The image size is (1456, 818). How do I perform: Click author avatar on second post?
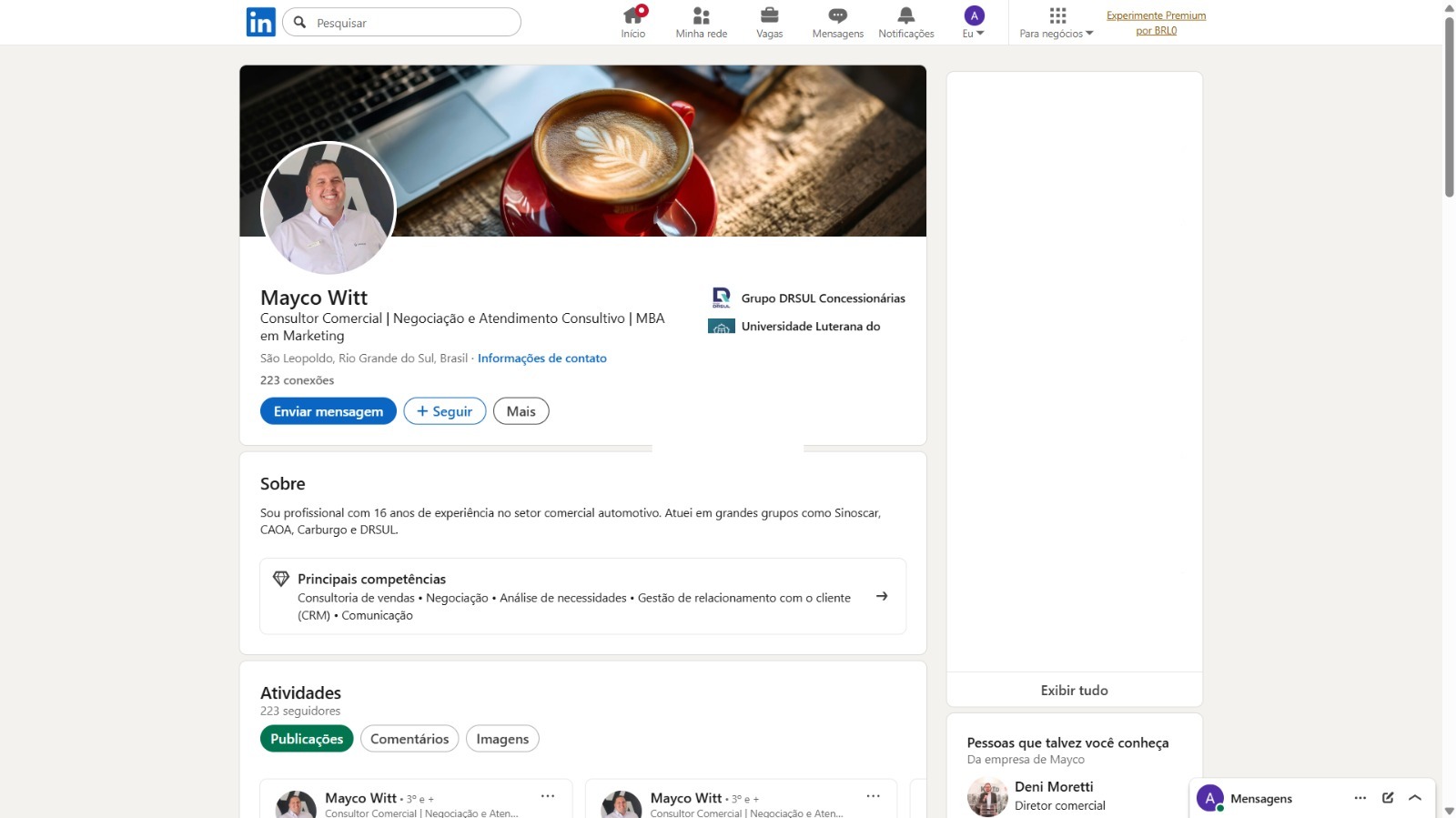coord(622,804)
